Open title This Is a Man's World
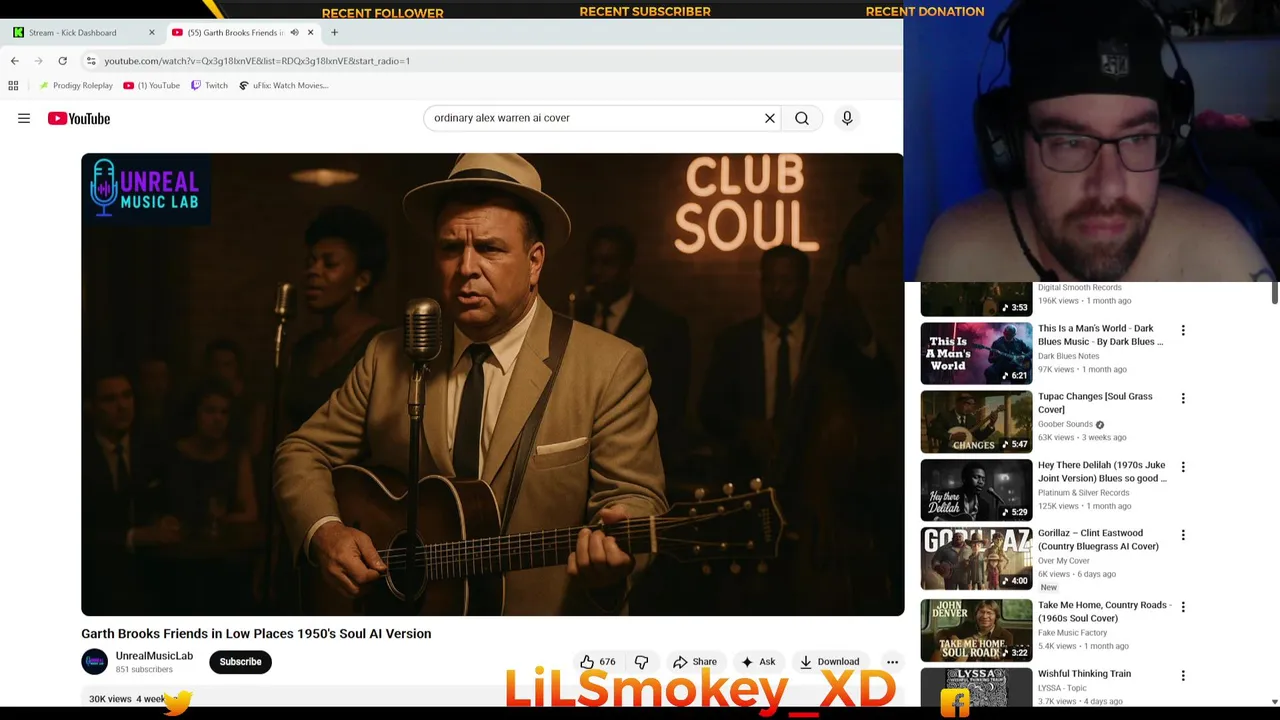 [1100, 335]
